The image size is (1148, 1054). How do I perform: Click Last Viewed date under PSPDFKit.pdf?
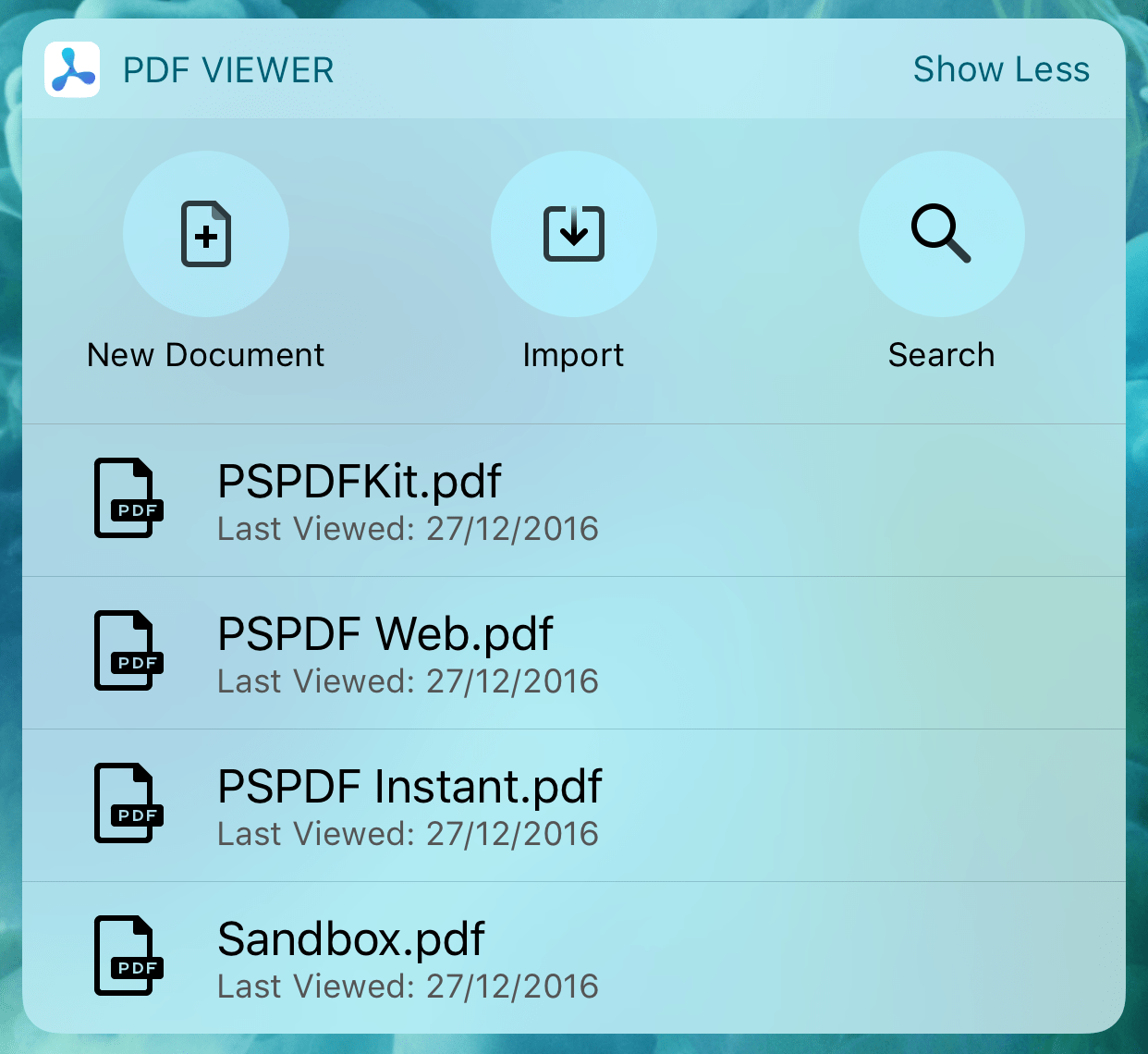tap(408, 529)
